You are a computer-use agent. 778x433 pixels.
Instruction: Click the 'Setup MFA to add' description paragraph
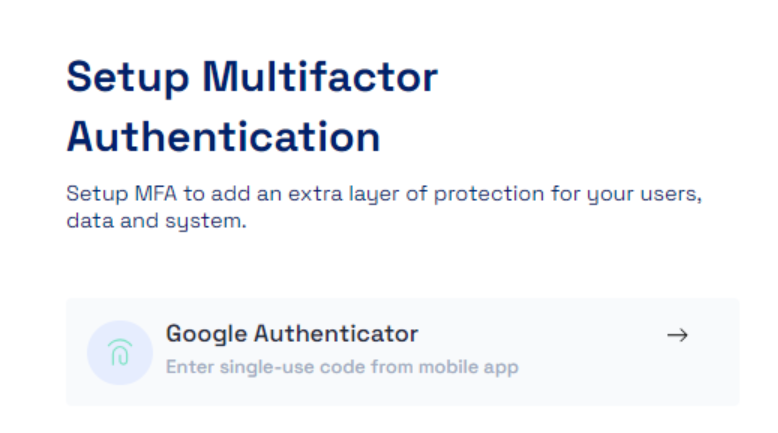384,206
